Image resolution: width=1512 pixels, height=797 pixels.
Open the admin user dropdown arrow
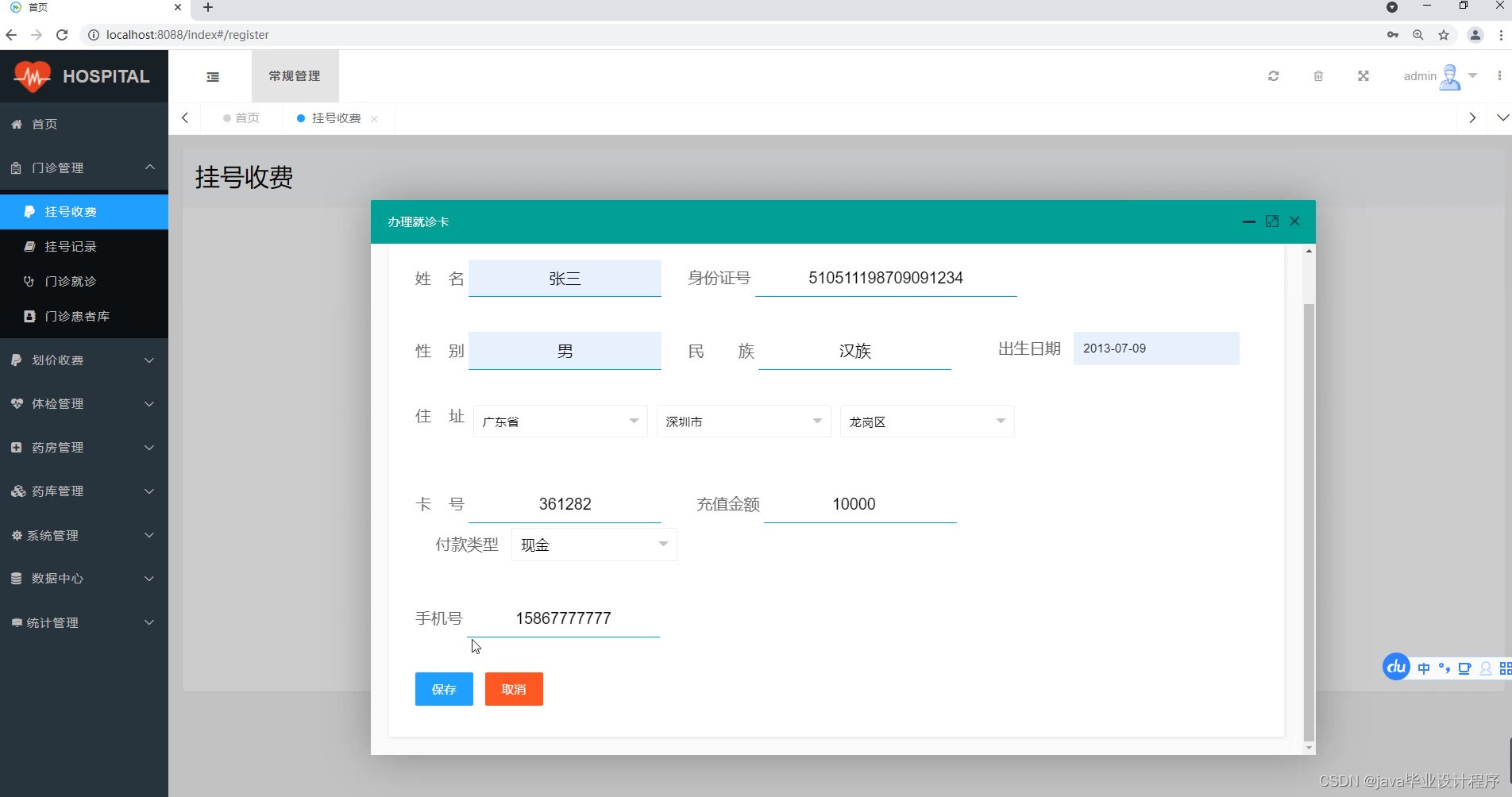1473,76
